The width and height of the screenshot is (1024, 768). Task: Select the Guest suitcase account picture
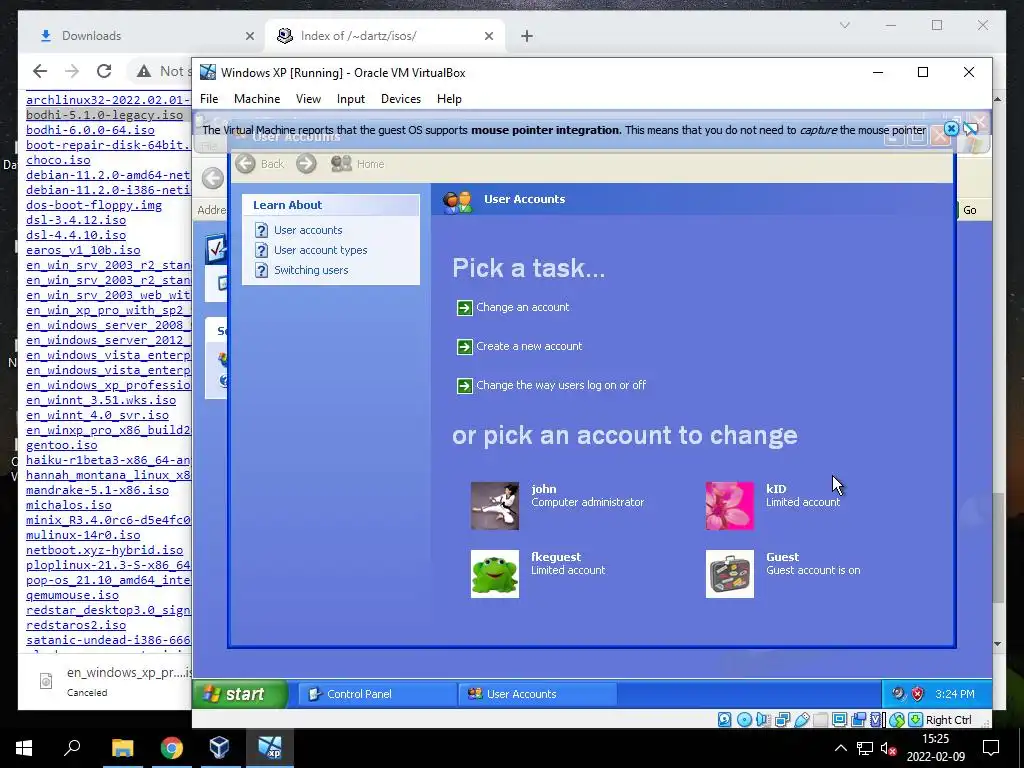(x=729, y=574)
